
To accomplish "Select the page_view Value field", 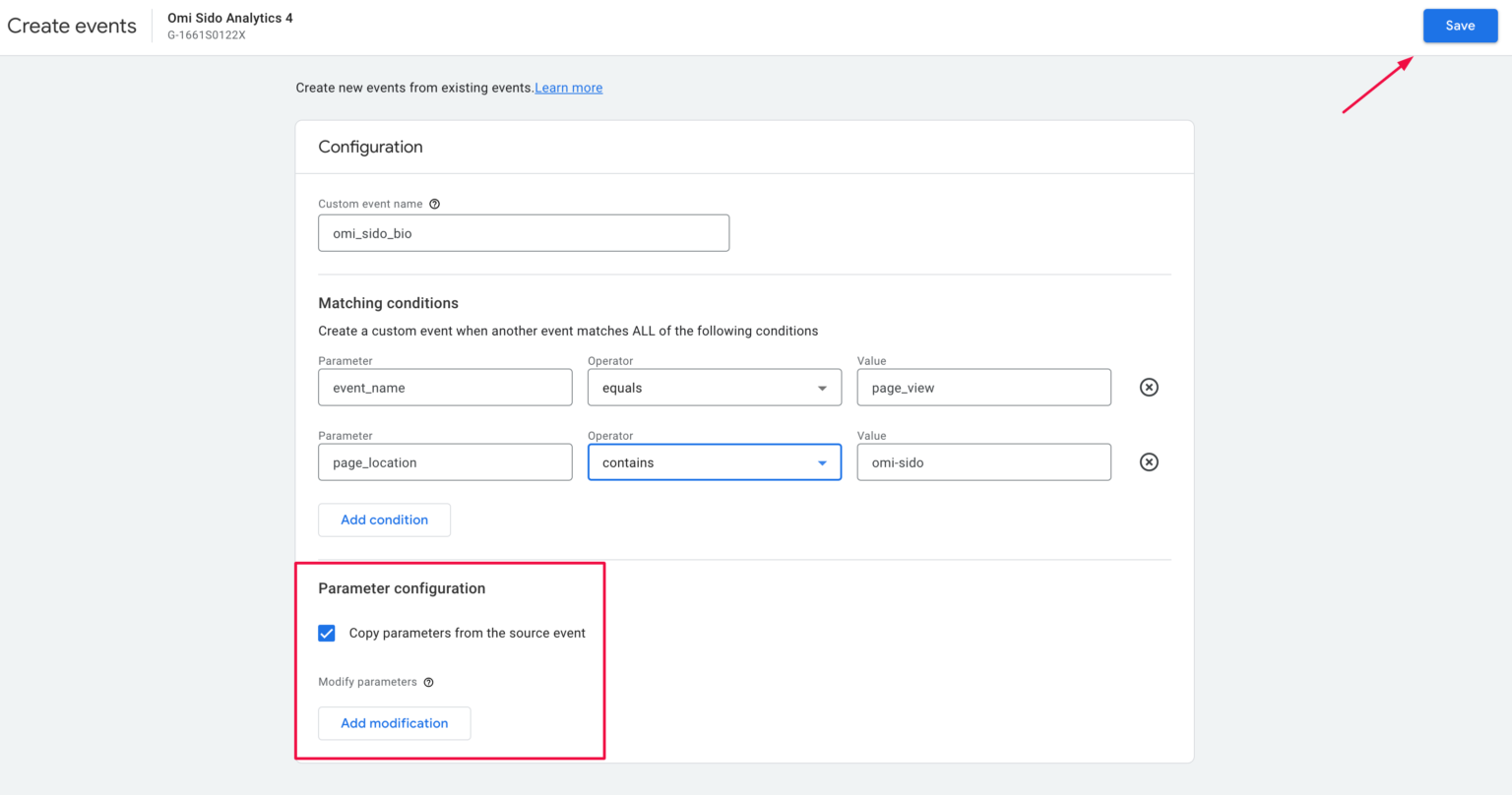I will click(983, 387).
